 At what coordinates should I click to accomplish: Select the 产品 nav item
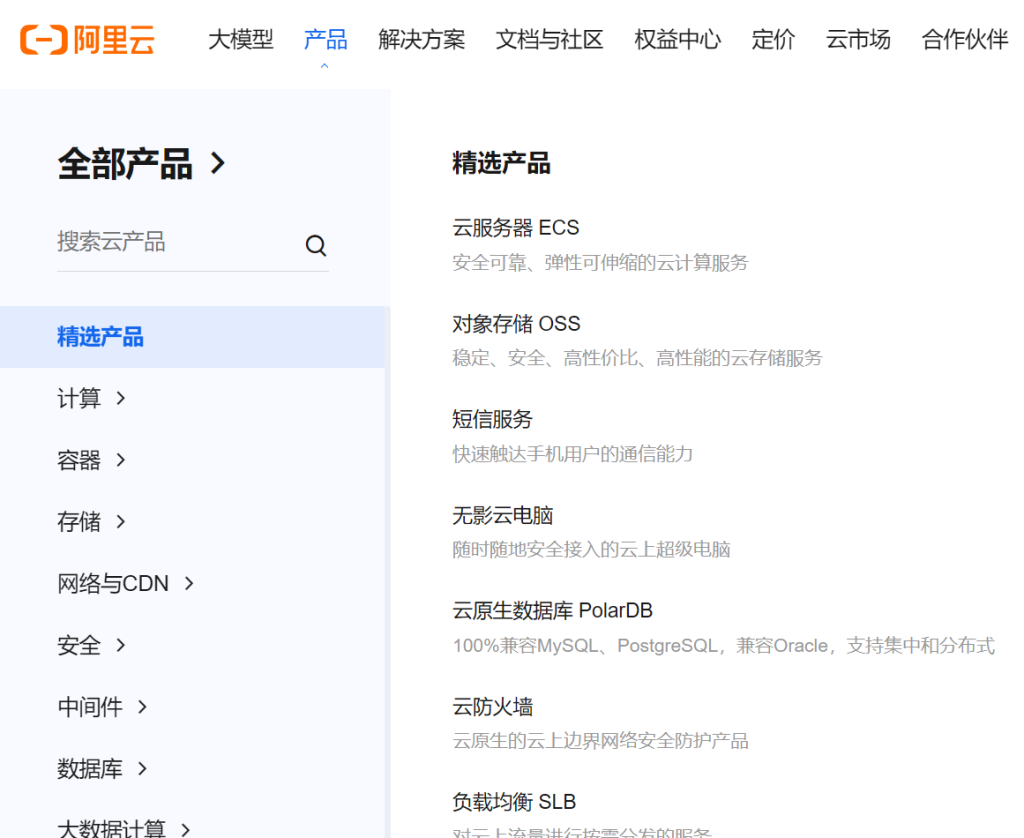point(325,40)
